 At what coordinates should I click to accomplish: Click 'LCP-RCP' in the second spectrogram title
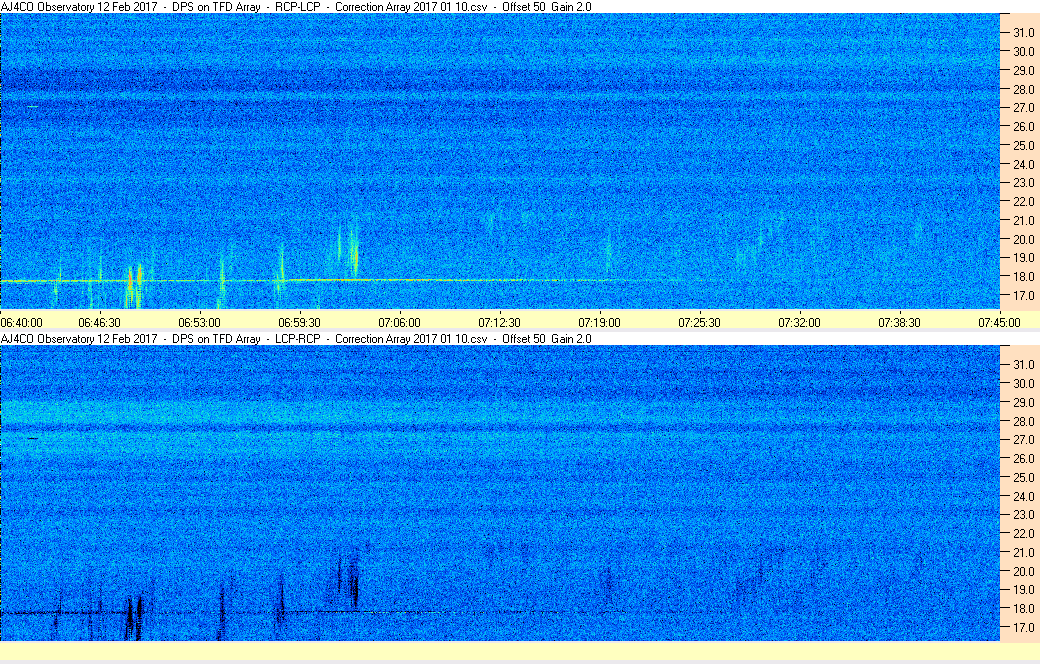coord(298,339)
